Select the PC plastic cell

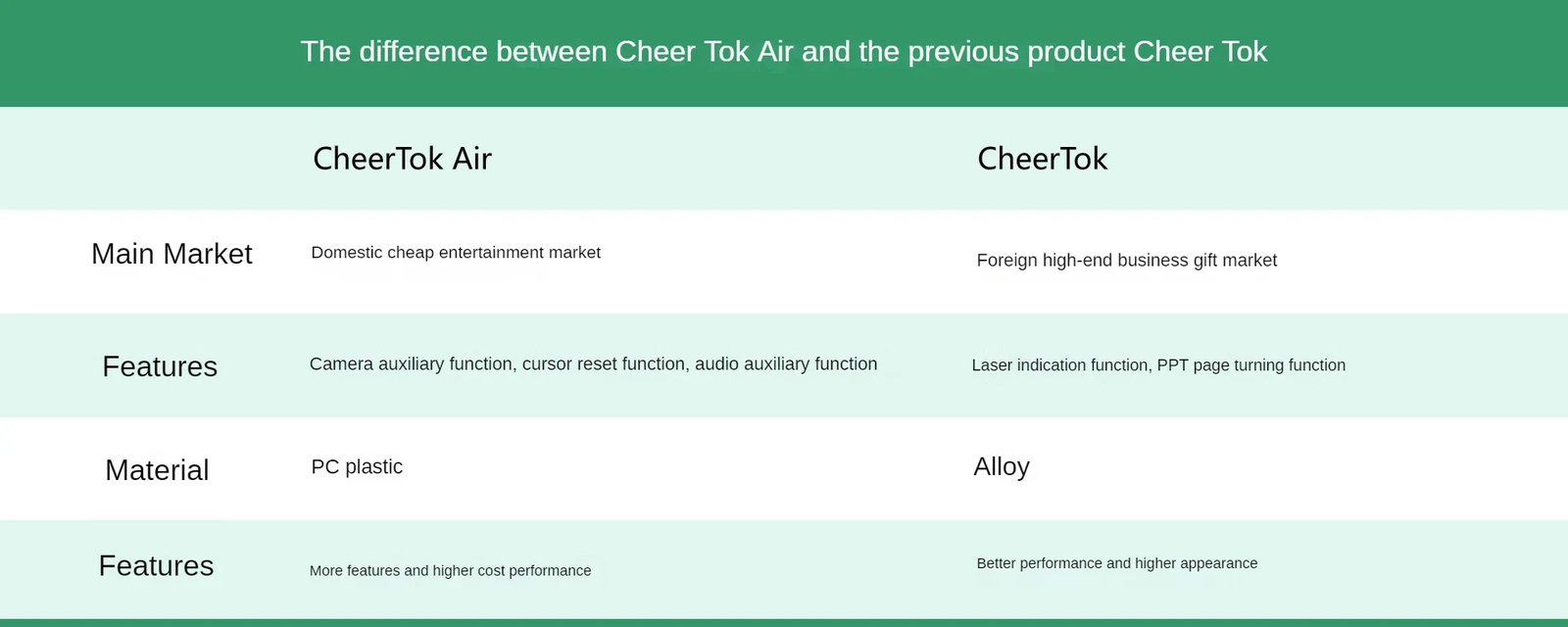[x=357, y=467]
